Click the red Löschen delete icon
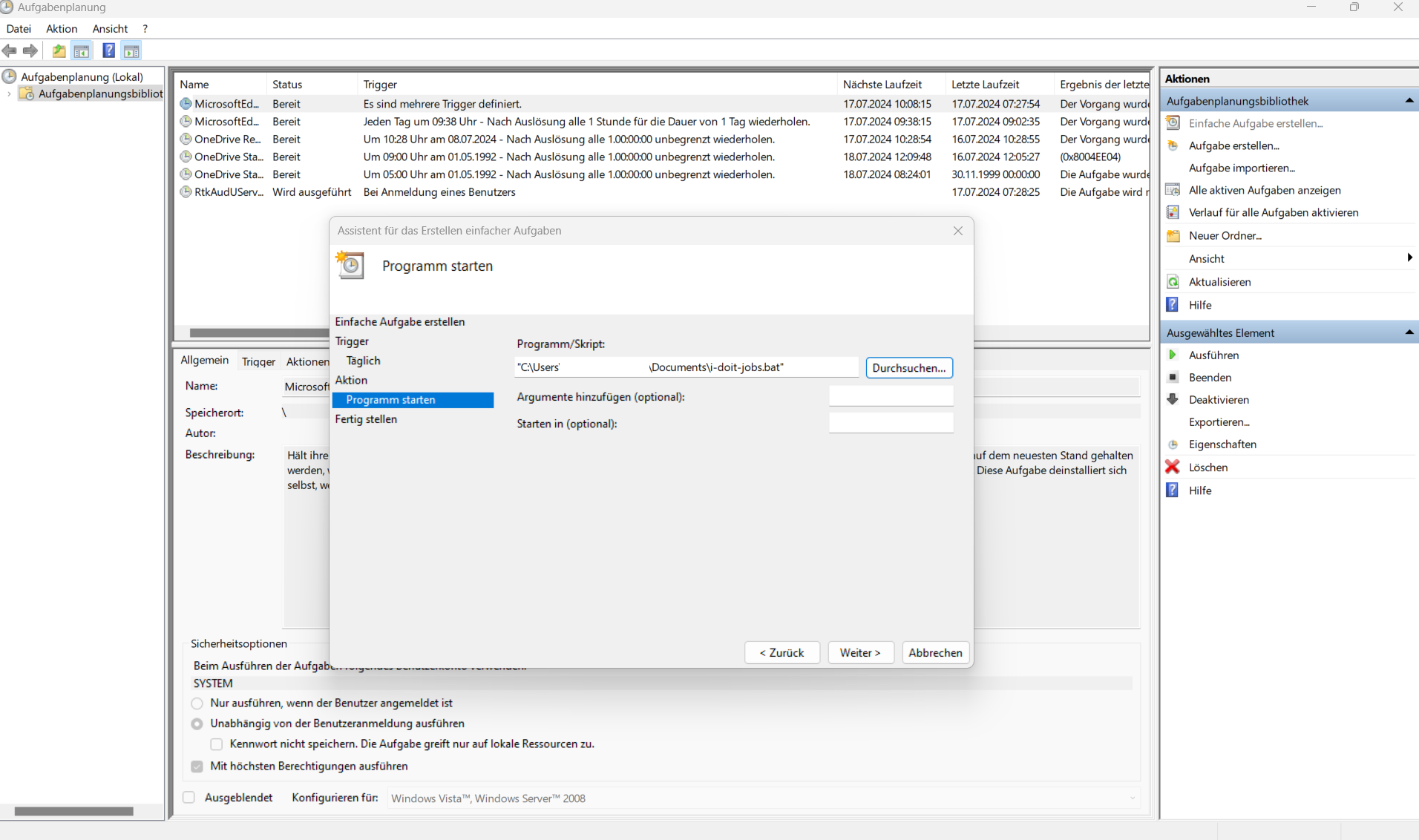1419x840 pixels. click(1173, 467)
